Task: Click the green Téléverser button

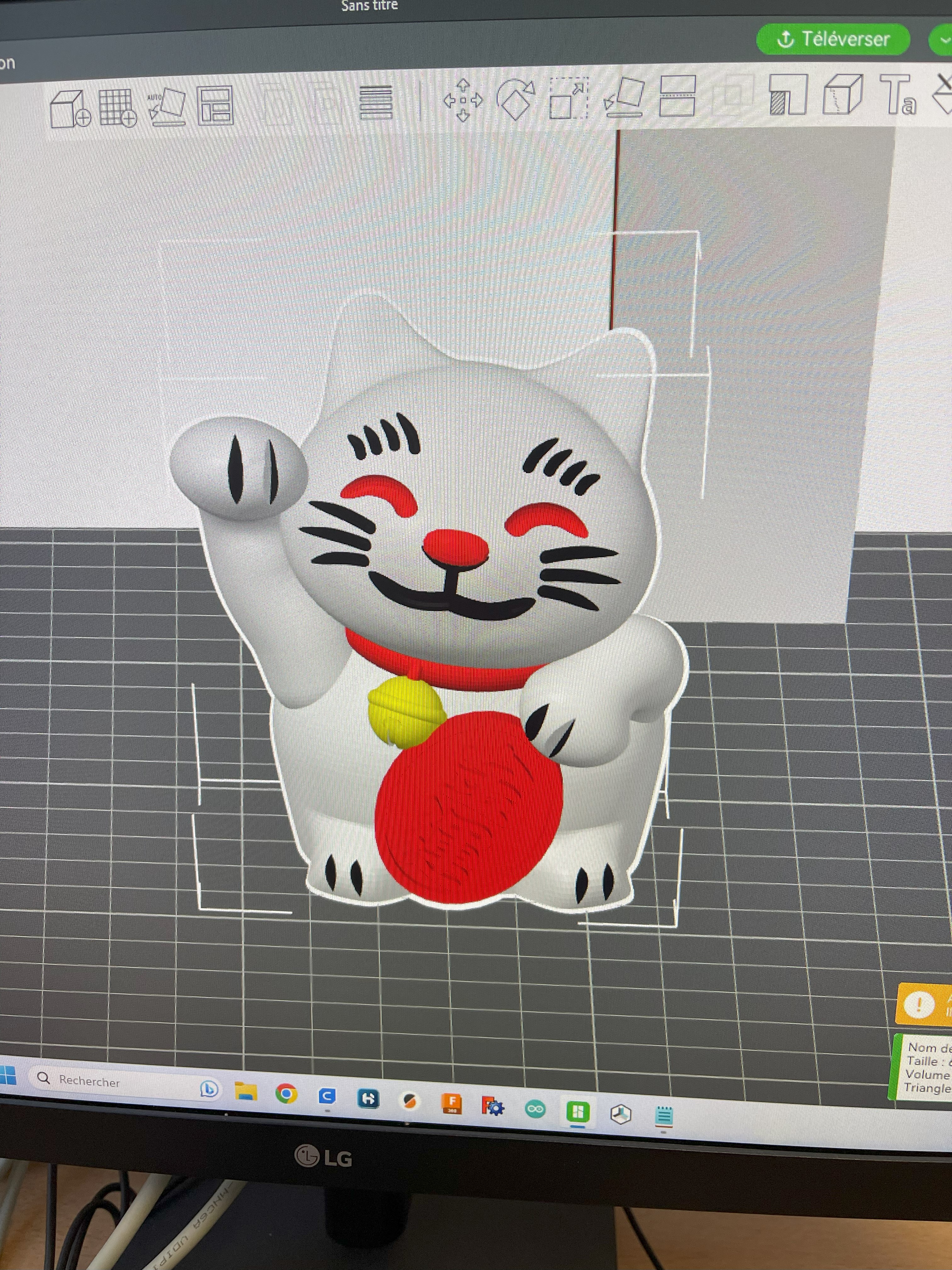Action: coord(833,39)
